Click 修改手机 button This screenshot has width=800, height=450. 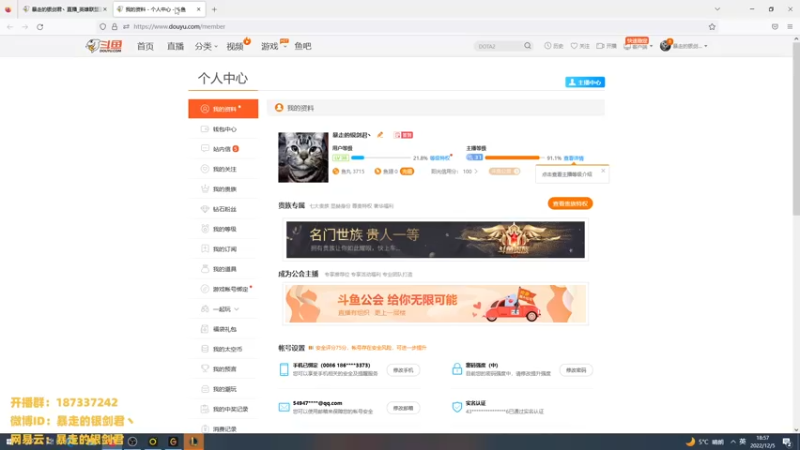coord(403,370)
